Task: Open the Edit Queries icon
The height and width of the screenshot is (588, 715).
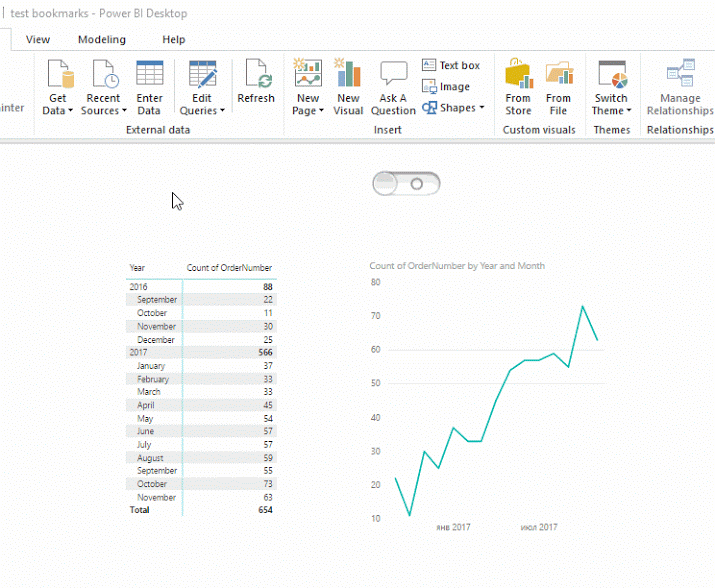Action: (202, 73)
